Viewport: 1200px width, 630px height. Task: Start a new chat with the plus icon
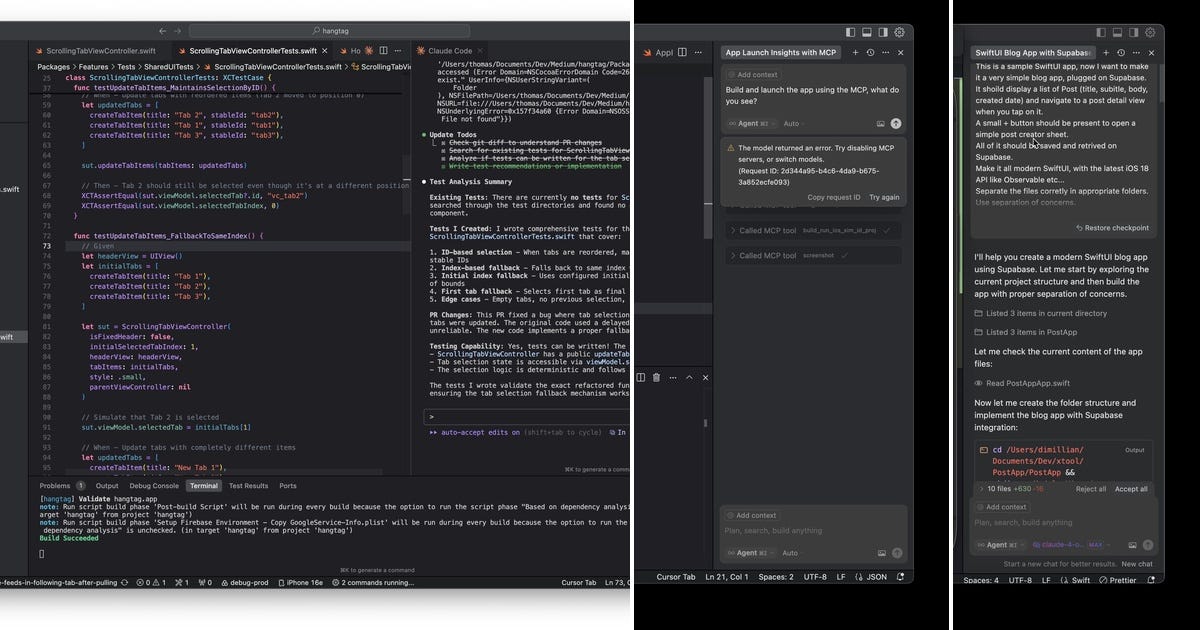[x=855, y=52]
